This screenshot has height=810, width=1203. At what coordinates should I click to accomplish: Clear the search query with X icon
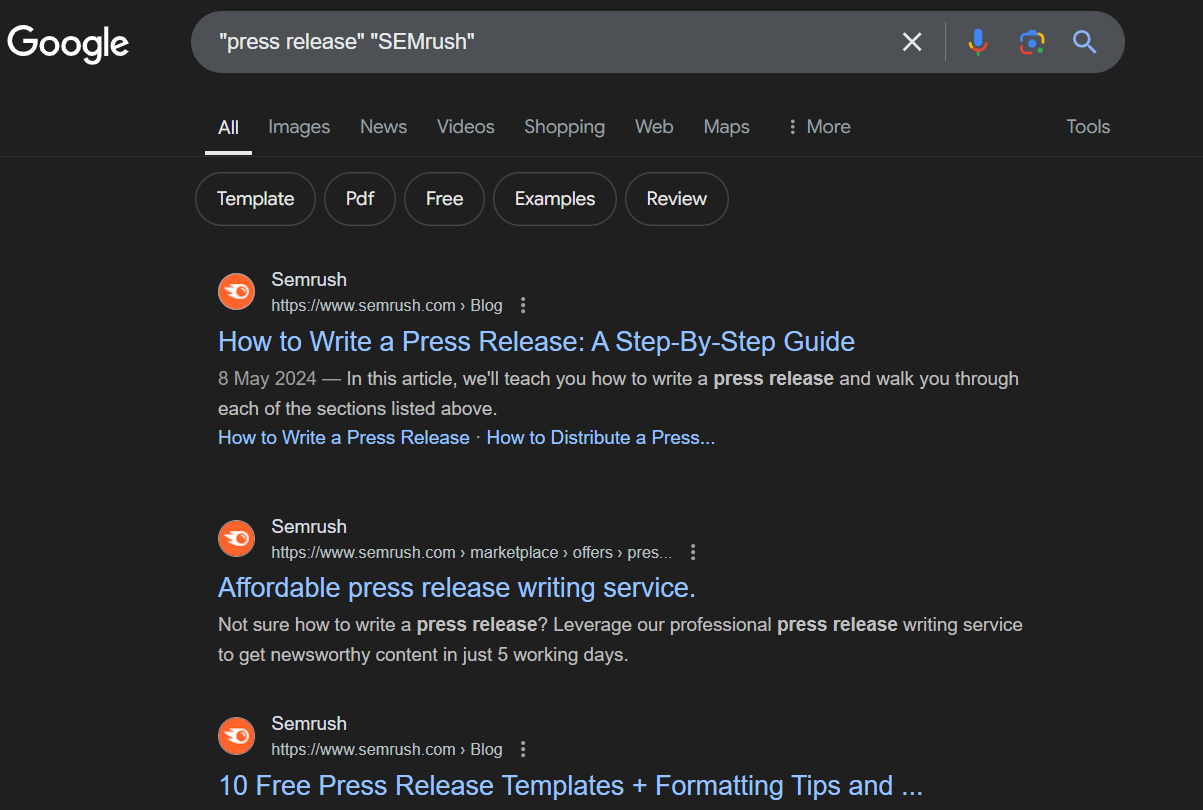912,42
